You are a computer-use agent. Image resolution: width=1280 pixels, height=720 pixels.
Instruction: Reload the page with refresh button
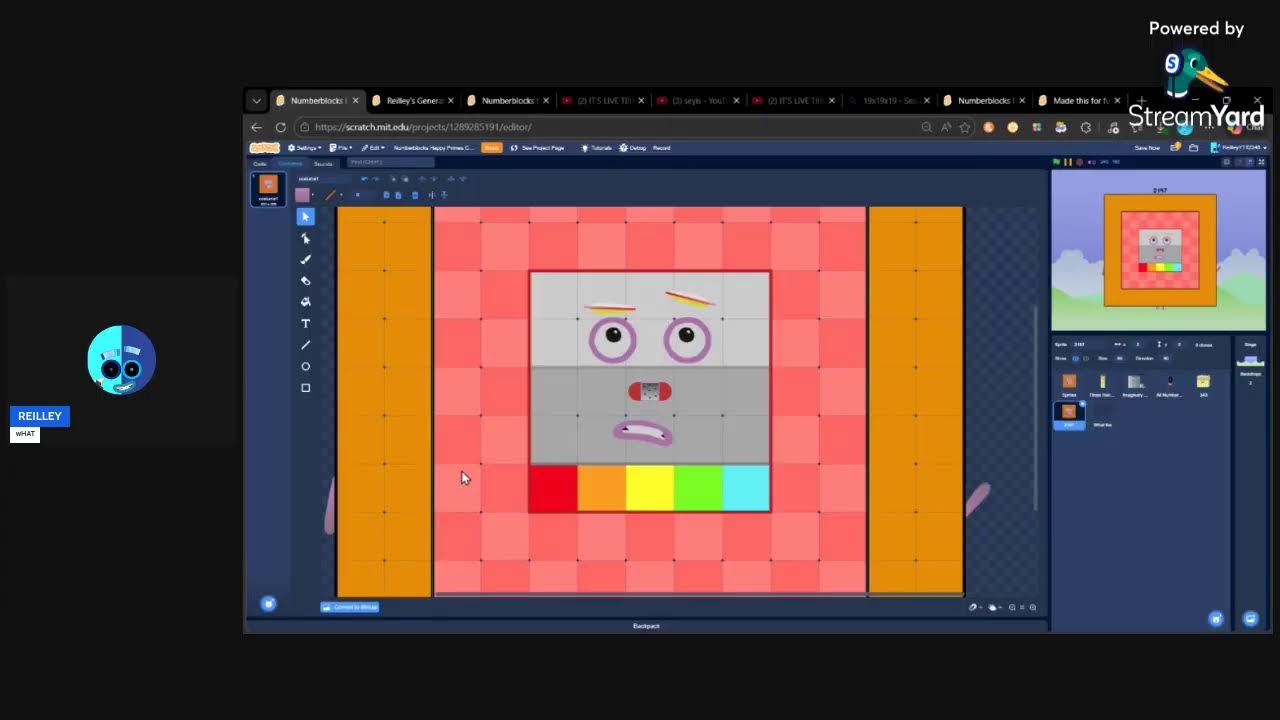point(280,127)
